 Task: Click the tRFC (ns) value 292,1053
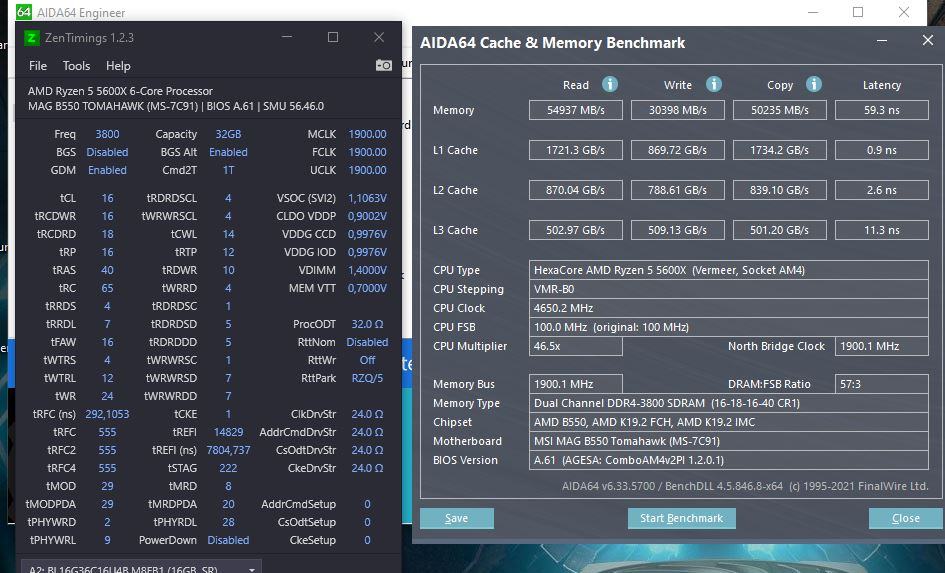pyautogui.click(x=107, y=414)
